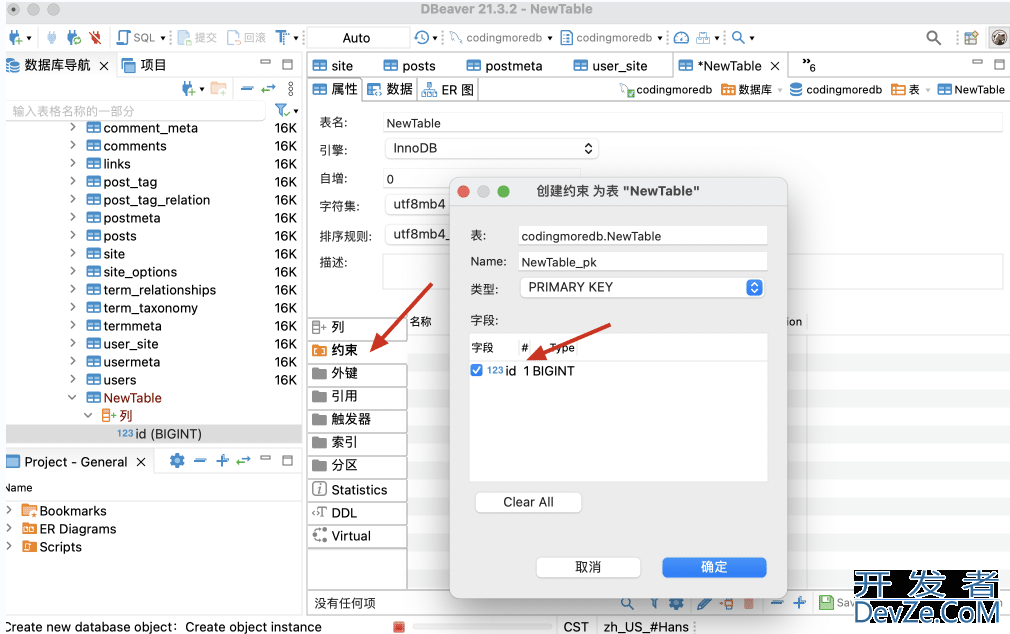
Task: Switch to the user_site editor tab
Action: pyautogui.click(x=610, y=66)
